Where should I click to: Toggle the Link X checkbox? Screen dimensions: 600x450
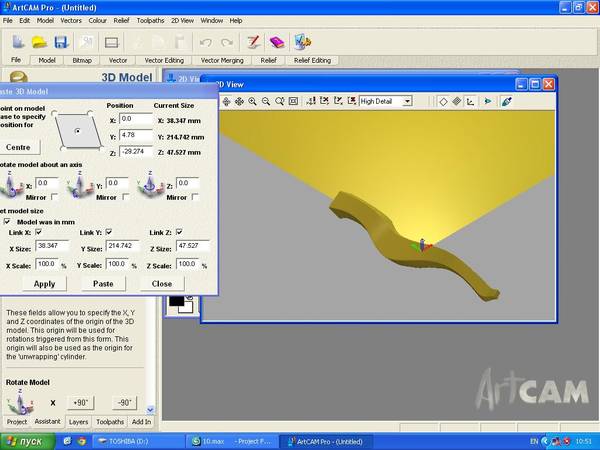38,232
